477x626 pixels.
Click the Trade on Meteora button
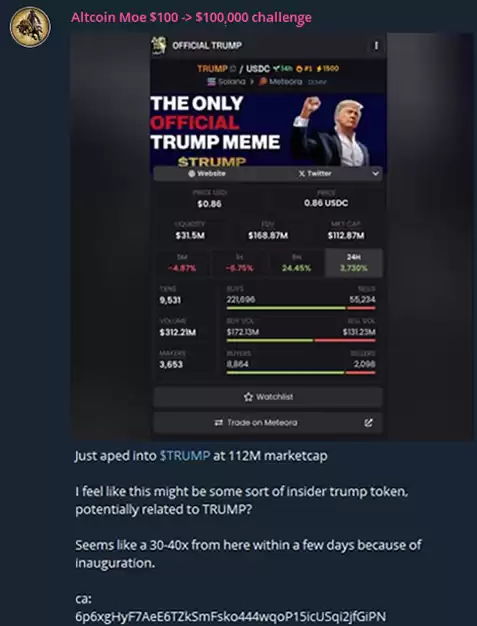coord(268,423)
